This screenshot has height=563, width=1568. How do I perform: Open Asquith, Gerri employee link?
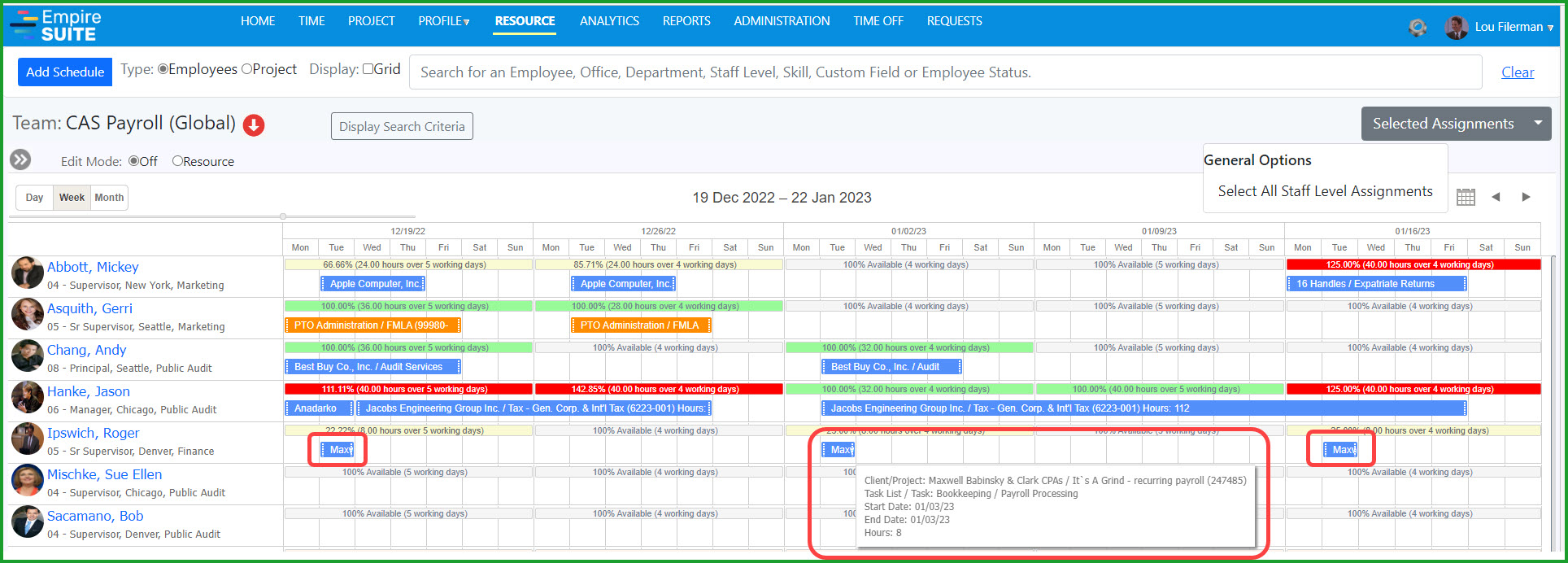[x=89, y=308]
